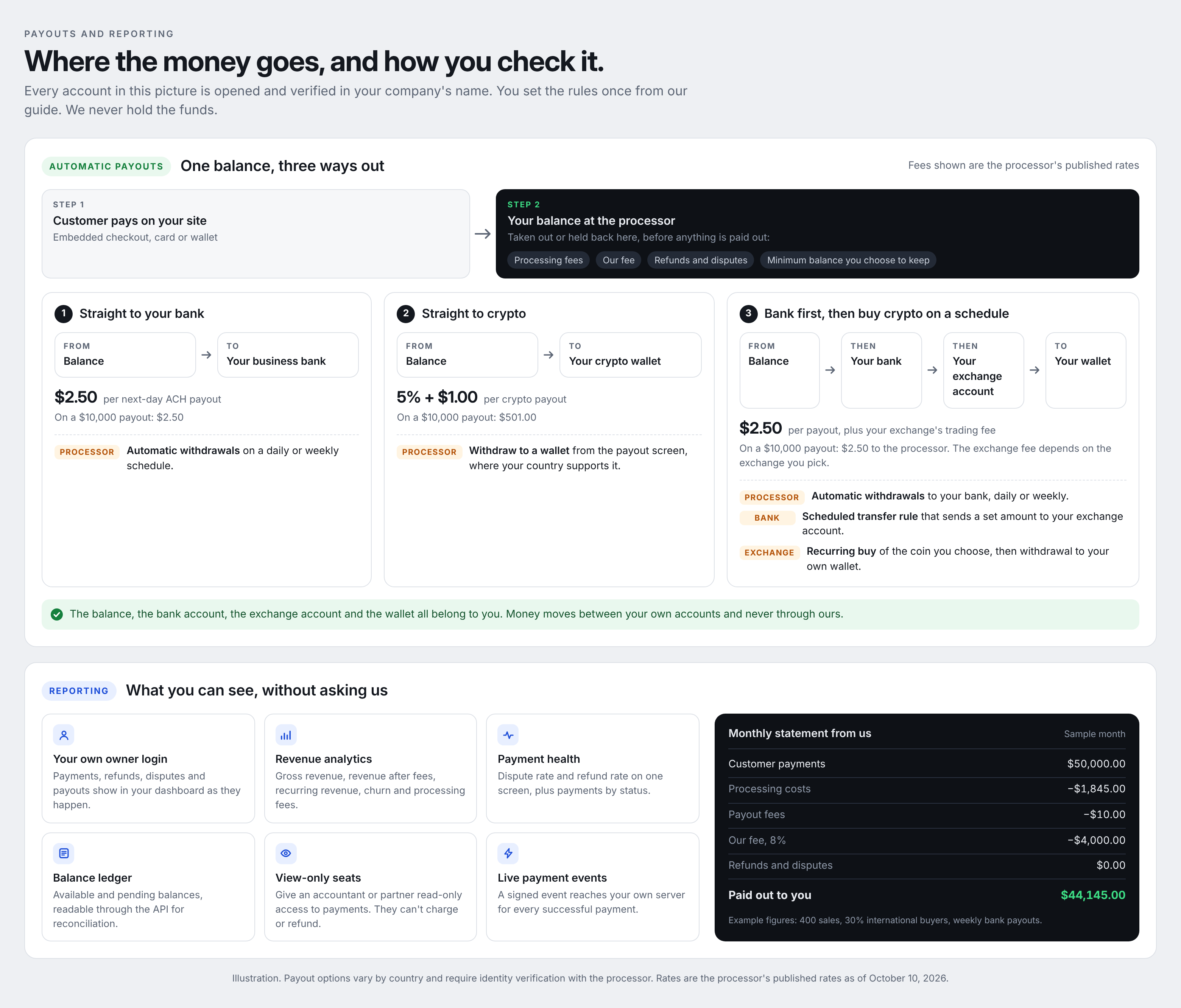Click the Payout fees −$10.00 amount
This screenshot has width=1181, height=1008.
point(1104,815)
